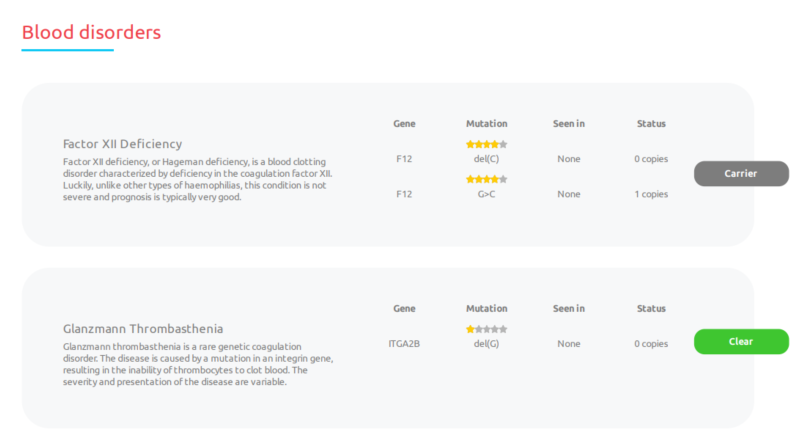The height and width of the screenshot is (446, 792).
Task: Click the Mutation column header in Glanzmann card
Action: coord(486,309)
